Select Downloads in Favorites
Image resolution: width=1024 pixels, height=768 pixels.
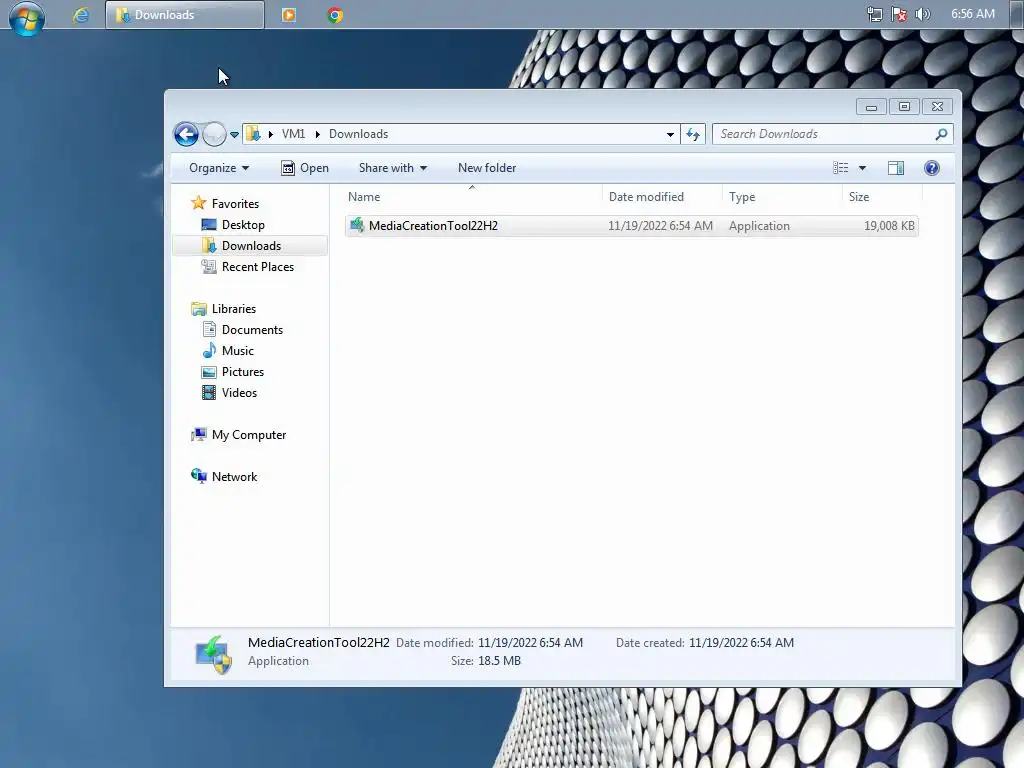(251, 246)
